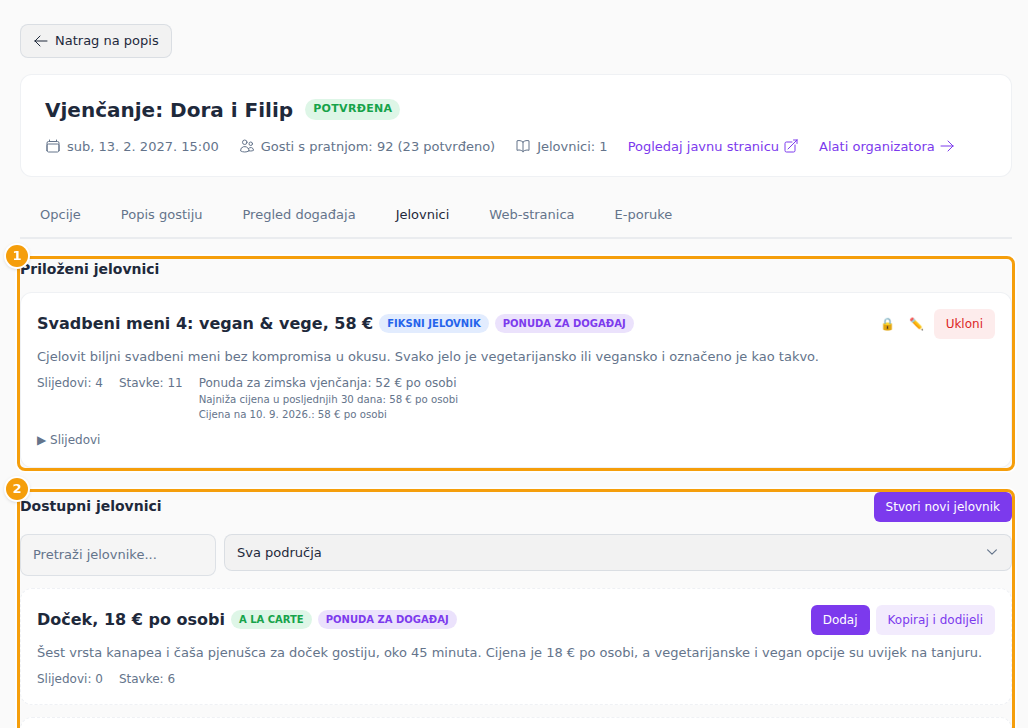
Task: Open the Sva područja dropdown
Action: (617, 553)
